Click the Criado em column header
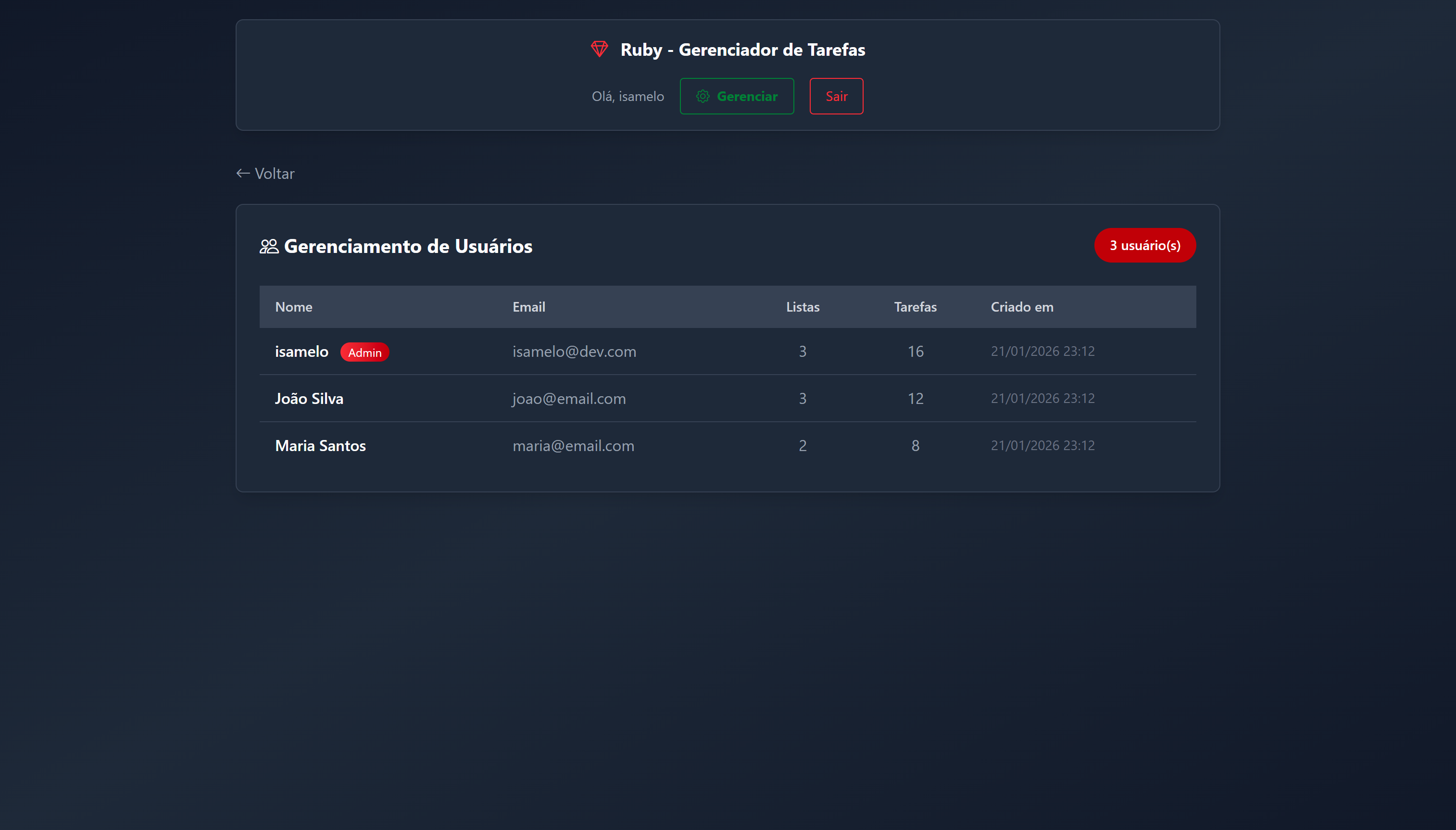Image resolution: width=1456 pixels, height=830 pixels. pos(1021,307)
